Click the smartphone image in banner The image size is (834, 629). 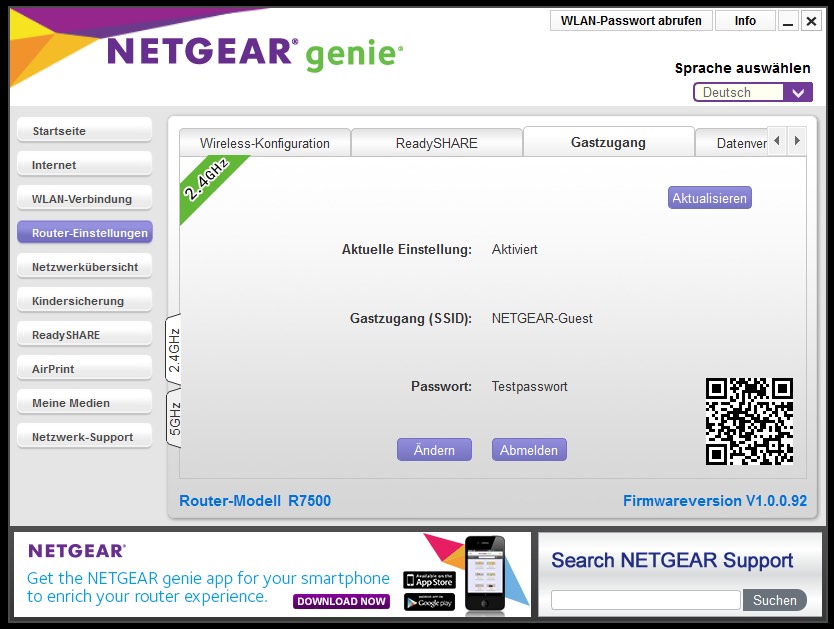coord(485,574)
